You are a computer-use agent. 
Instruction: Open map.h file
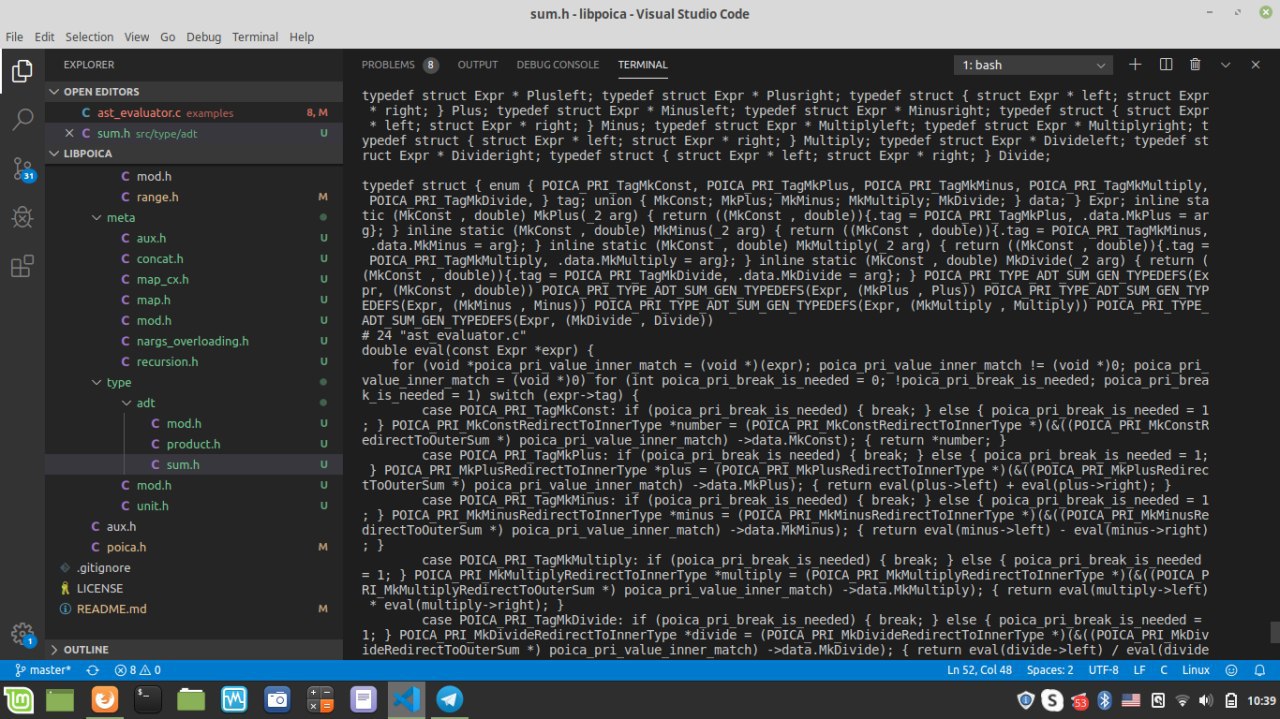click(x=193, y=300)
